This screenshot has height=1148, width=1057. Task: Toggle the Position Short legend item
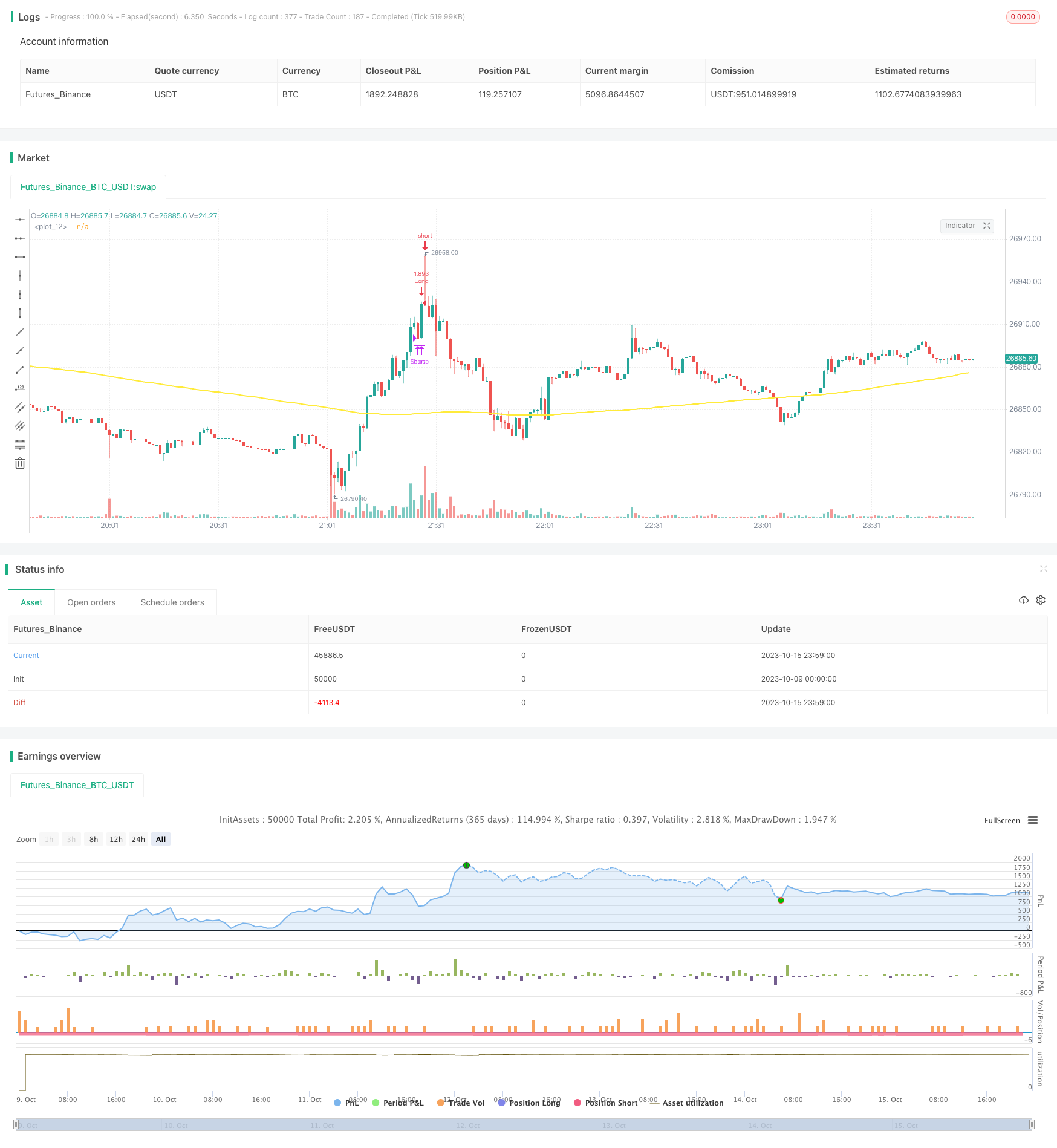[606, 1103]
